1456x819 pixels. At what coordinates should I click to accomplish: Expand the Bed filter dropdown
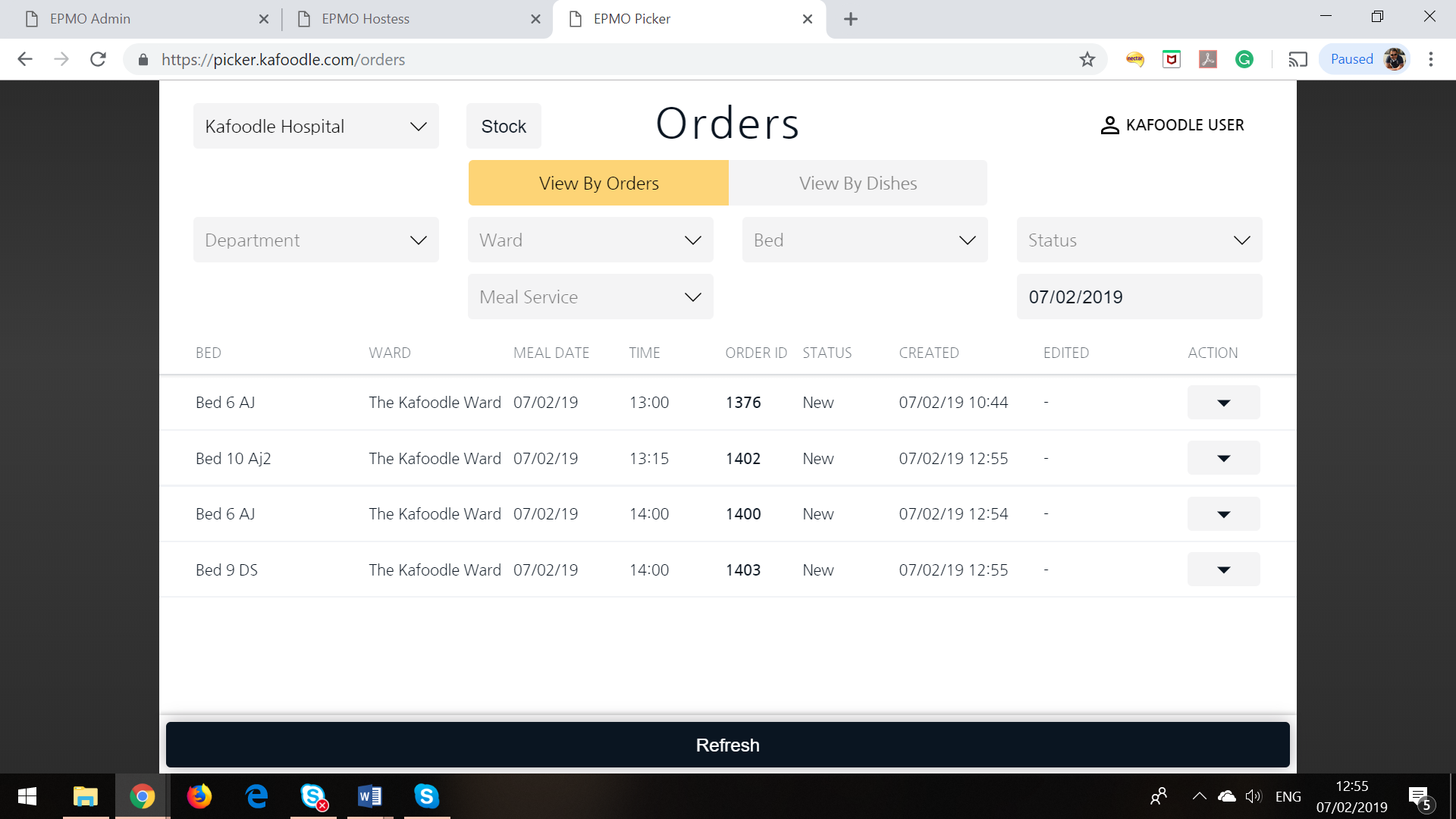tap(865, 240)
